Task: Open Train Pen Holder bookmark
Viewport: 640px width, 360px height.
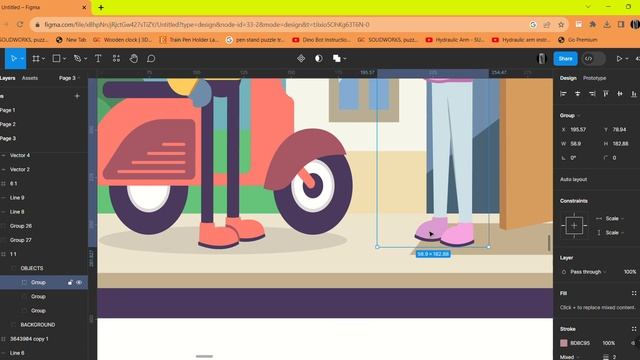Action: click(x=189, y=40)
